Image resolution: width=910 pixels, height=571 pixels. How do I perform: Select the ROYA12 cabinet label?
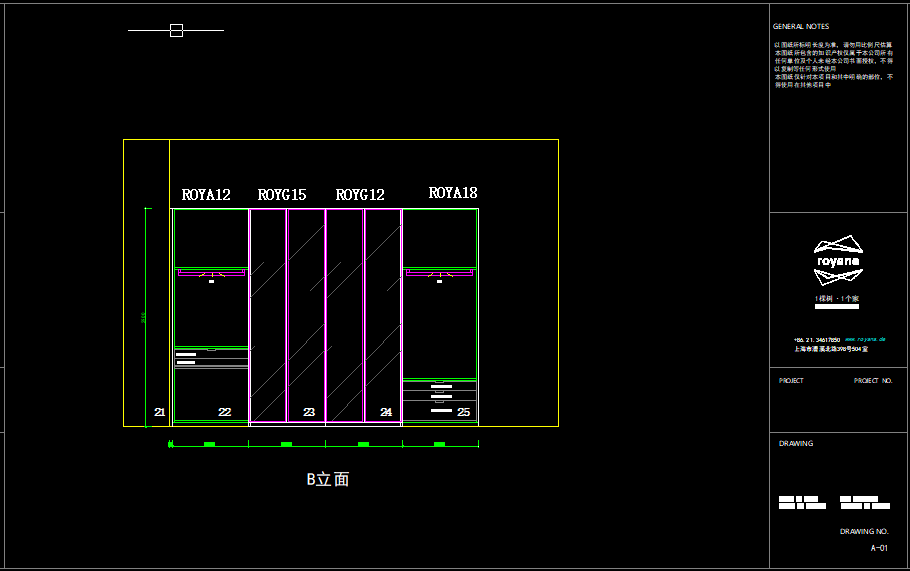[x=206, y=195]
